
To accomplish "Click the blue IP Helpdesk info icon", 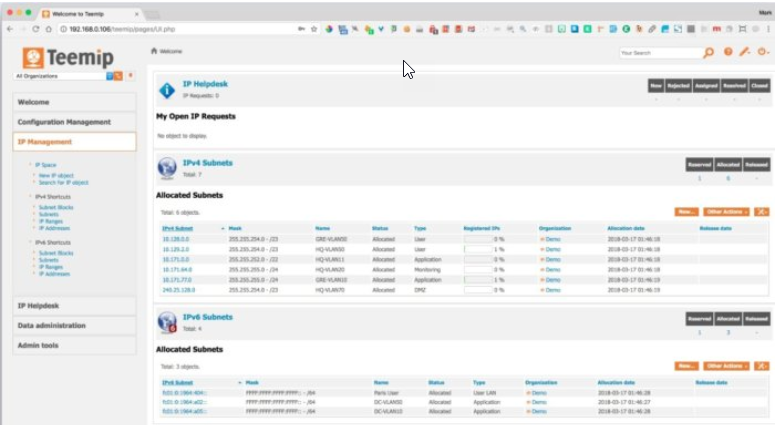I will click(x=167, y=90).
